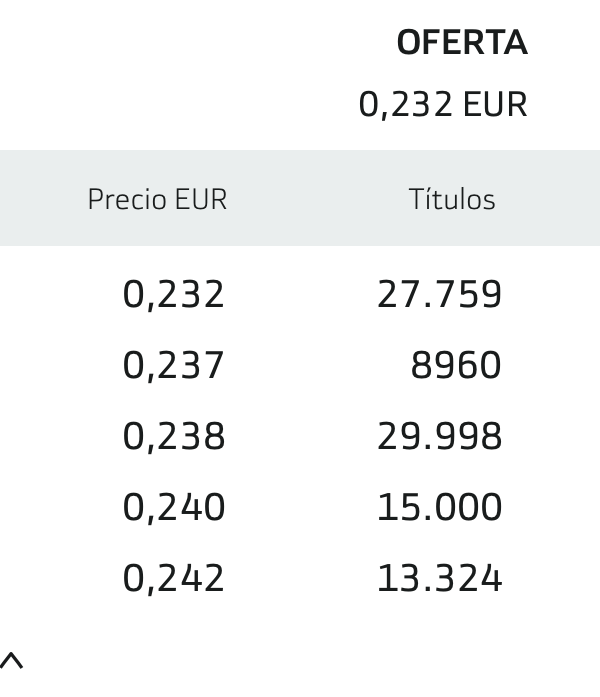Image resolution: width=600 pixels, height=697 pixels.
Task: Select the 0,232 EUR offer price
Action: coord(443,104)
